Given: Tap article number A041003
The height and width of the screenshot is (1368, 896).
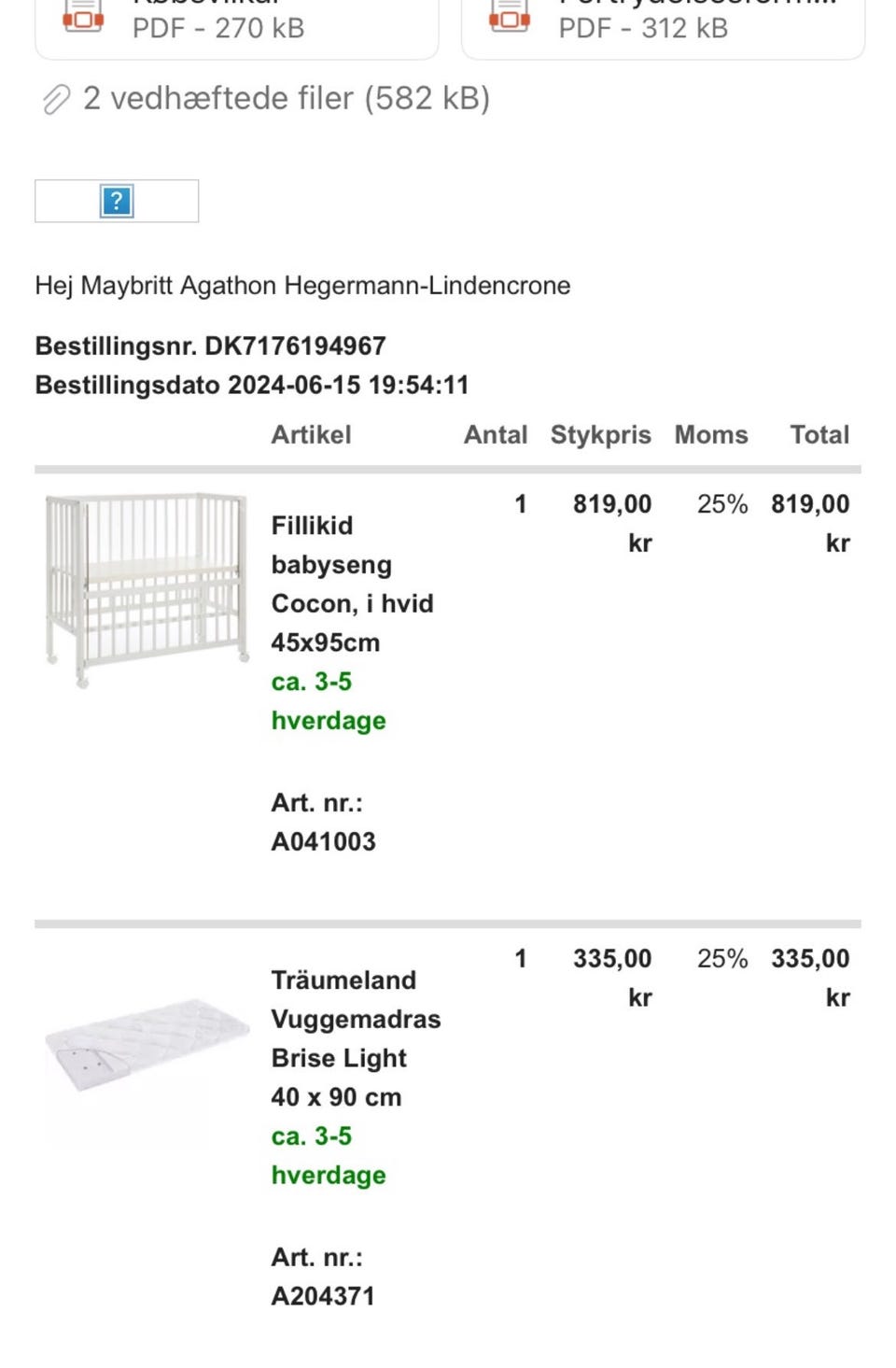Looking at the screenshot, I should 323,841.
